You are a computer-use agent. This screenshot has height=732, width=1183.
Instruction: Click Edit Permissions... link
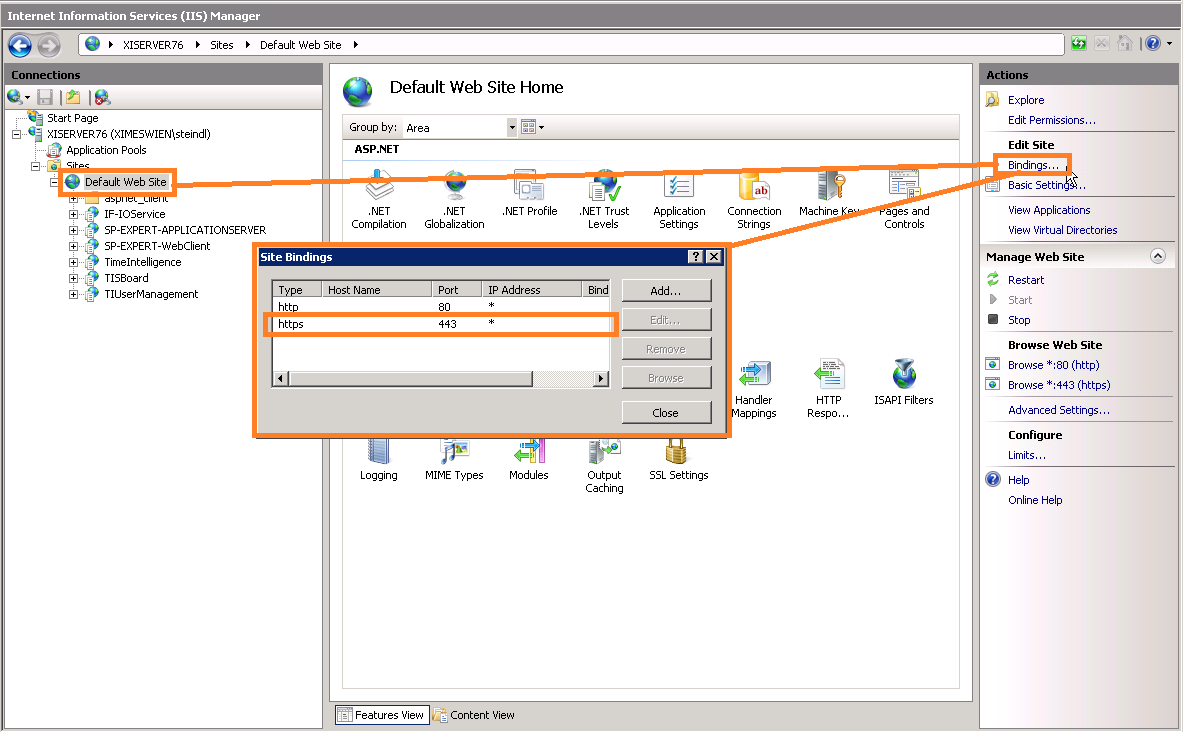[x=1052, y=120]
